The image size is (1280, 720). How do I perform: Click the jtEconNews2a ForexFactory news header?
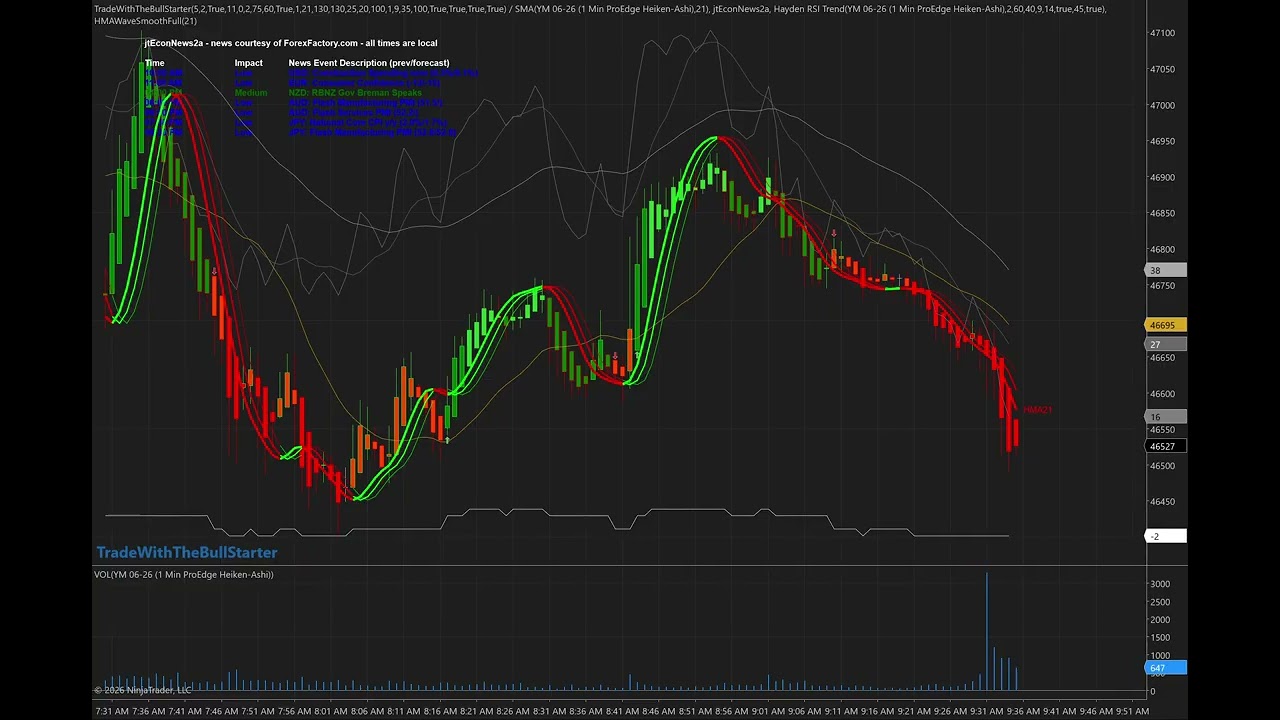290,43
